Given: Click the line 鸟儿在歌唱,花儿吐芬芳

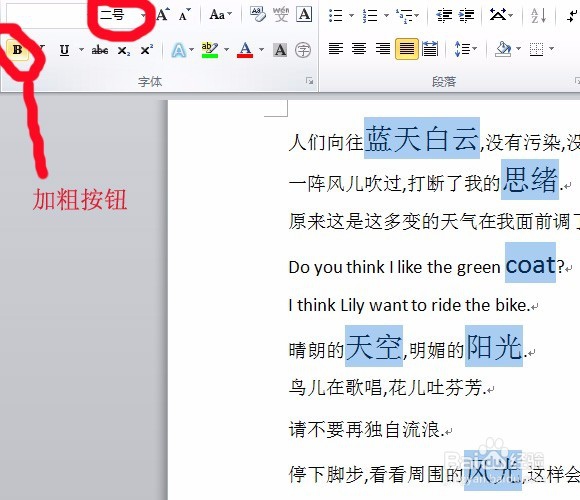Looking at the screenshot, I should click(387, 388).
